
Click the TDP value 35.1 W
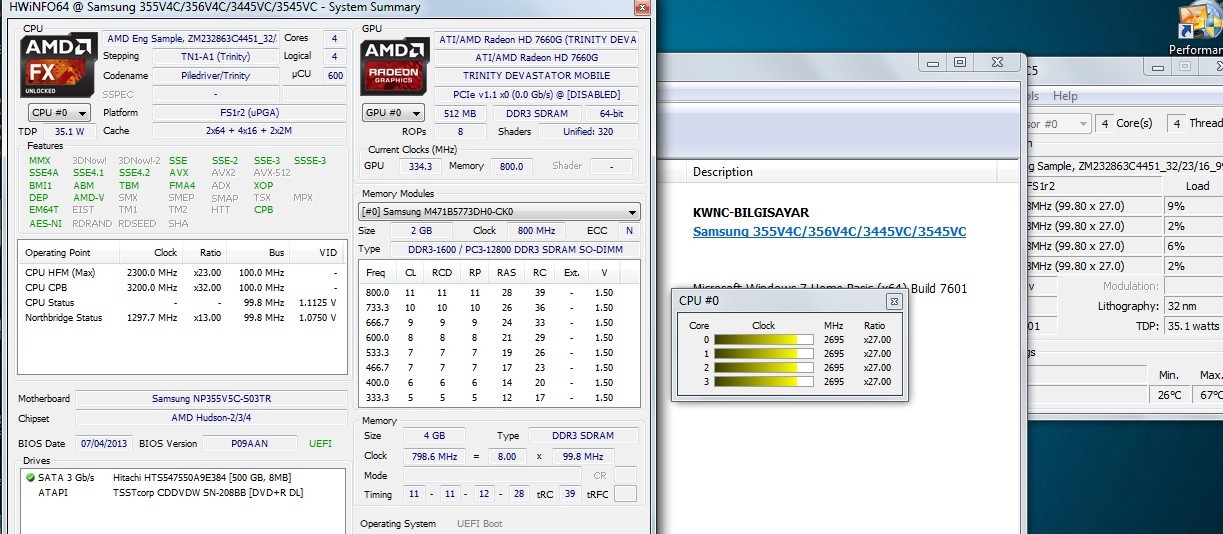click(x=69, y=131)
